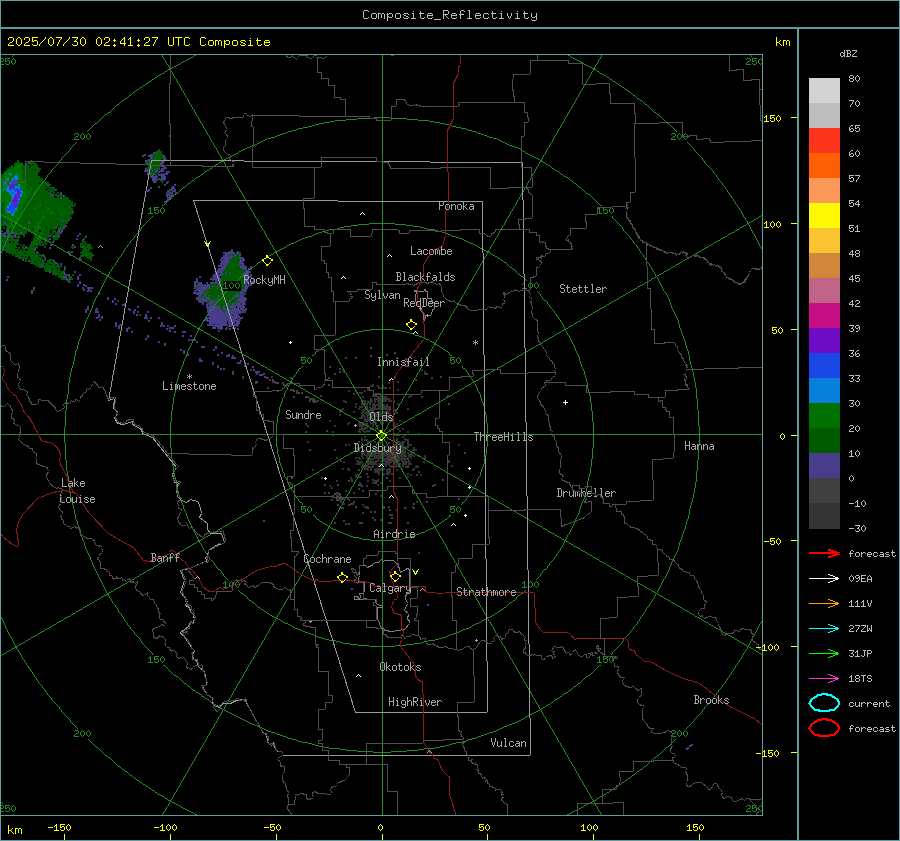Image resolution: width=900 pixels, height=841 pixels.
Task: Click the red forecast arrow legend icon
Action: pyautogui.click(x=824, y=553)
